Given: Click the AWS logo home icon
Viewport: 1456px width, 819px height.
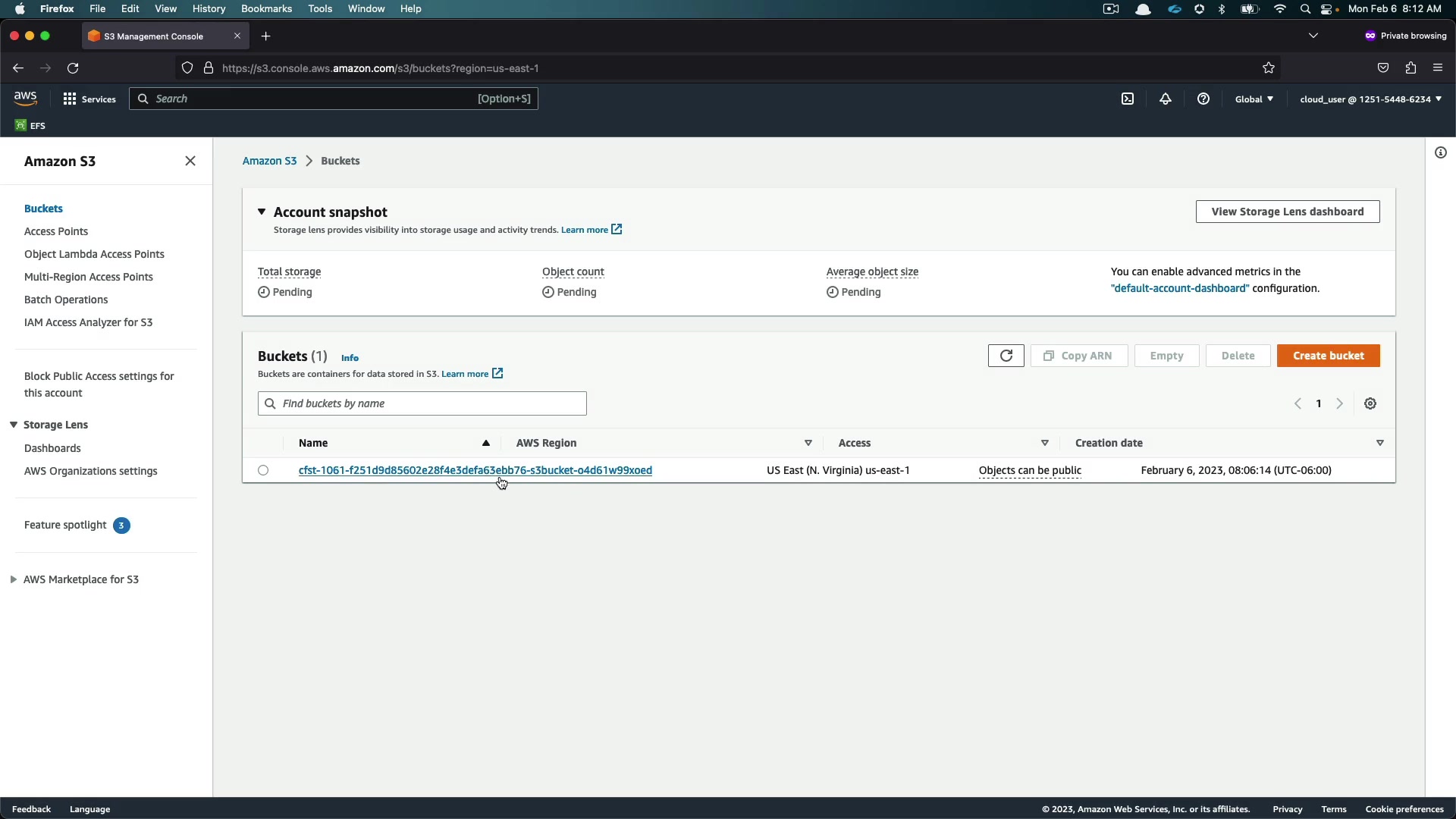Looking at the screenshot, I should click(25, 99).
